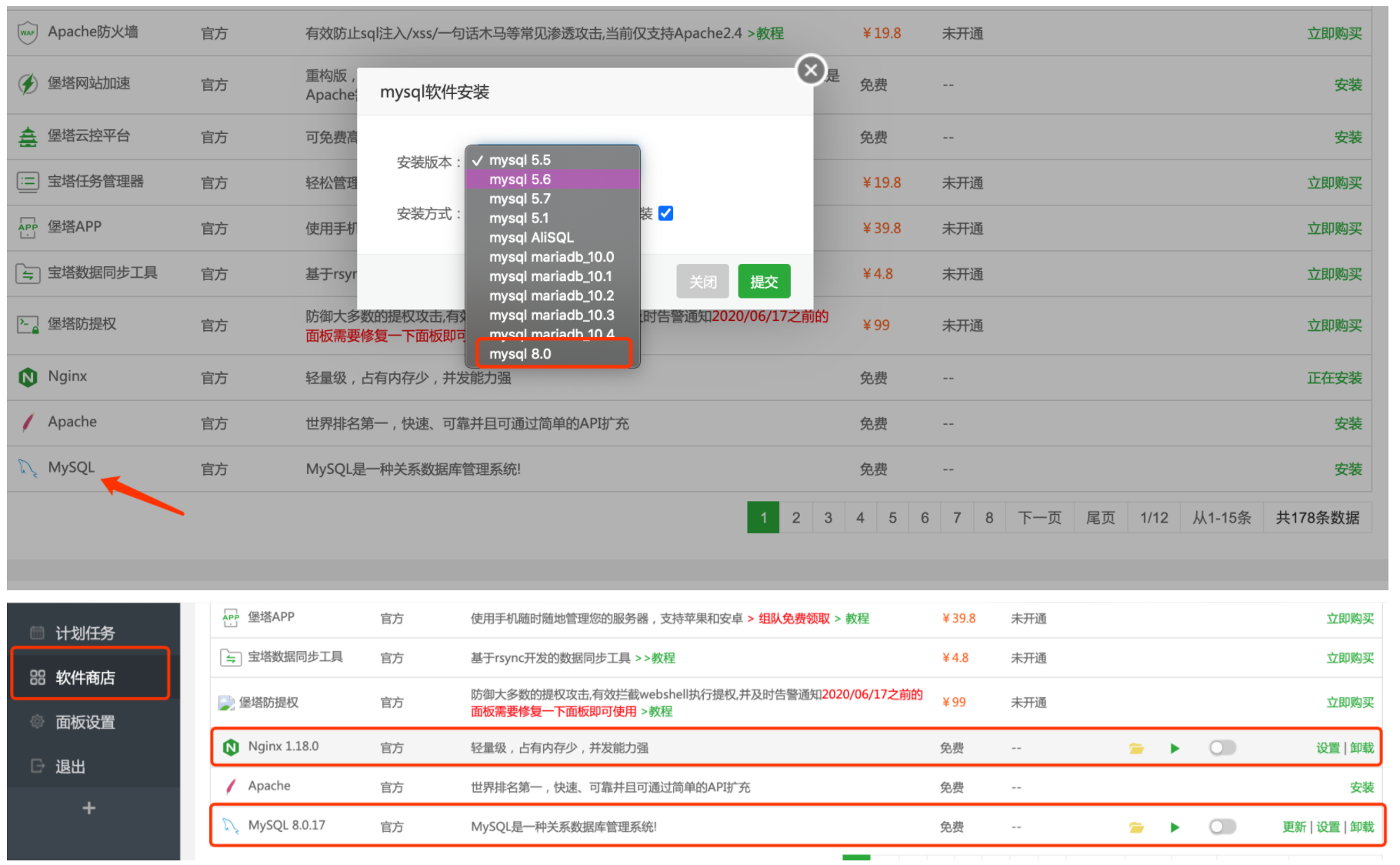Select mysql 5.1 in version dropdown
This screenshot has height=865, width=1400.
(x=552, y=218)
